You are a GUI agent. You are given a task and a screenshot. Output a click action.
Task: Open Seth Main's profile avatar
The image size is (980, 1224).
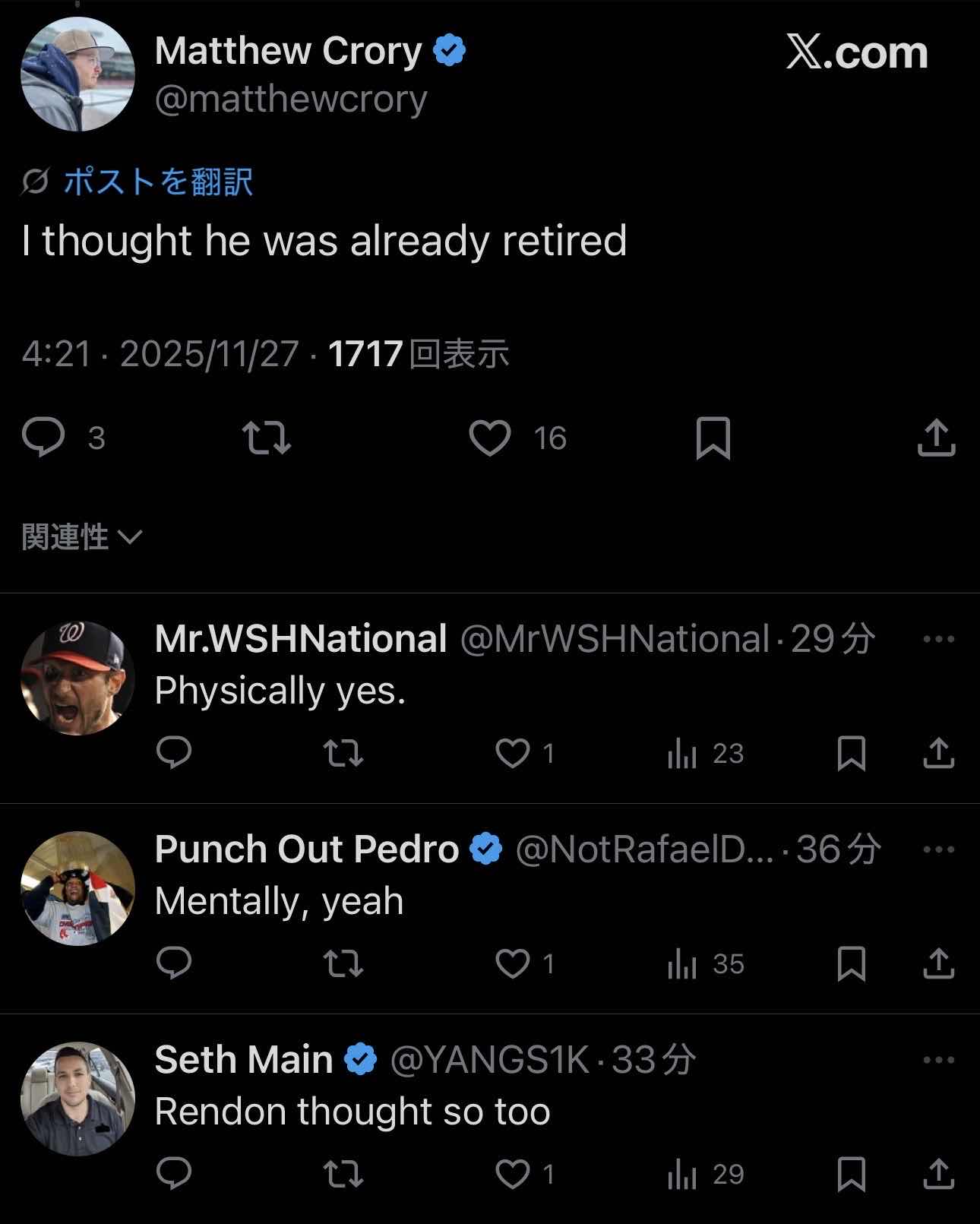pyautogui.click(x=77, y=1099)
